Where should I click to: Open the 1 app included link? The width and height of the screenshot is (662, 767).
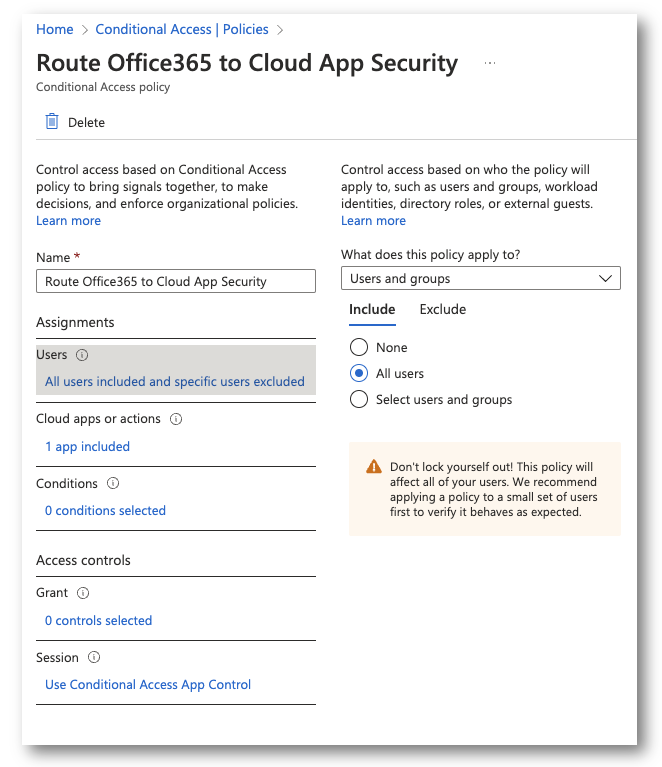[88, 447]
